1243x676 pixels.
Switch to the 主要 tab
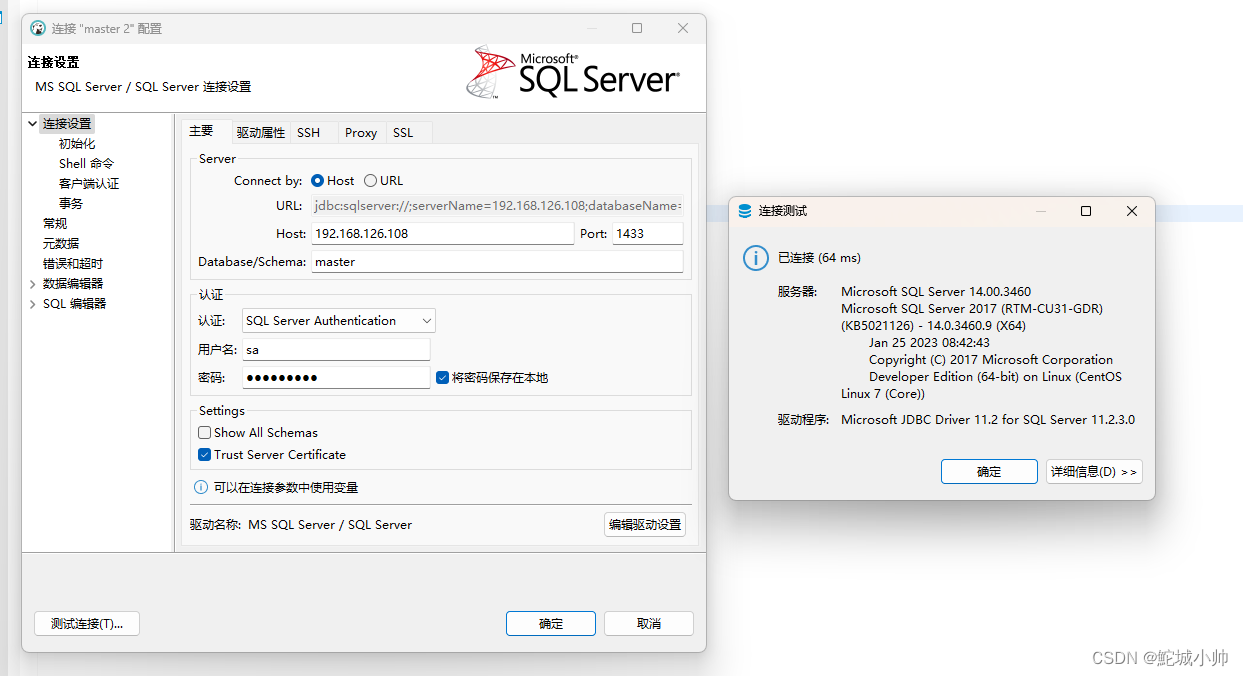tap(201, 131)
